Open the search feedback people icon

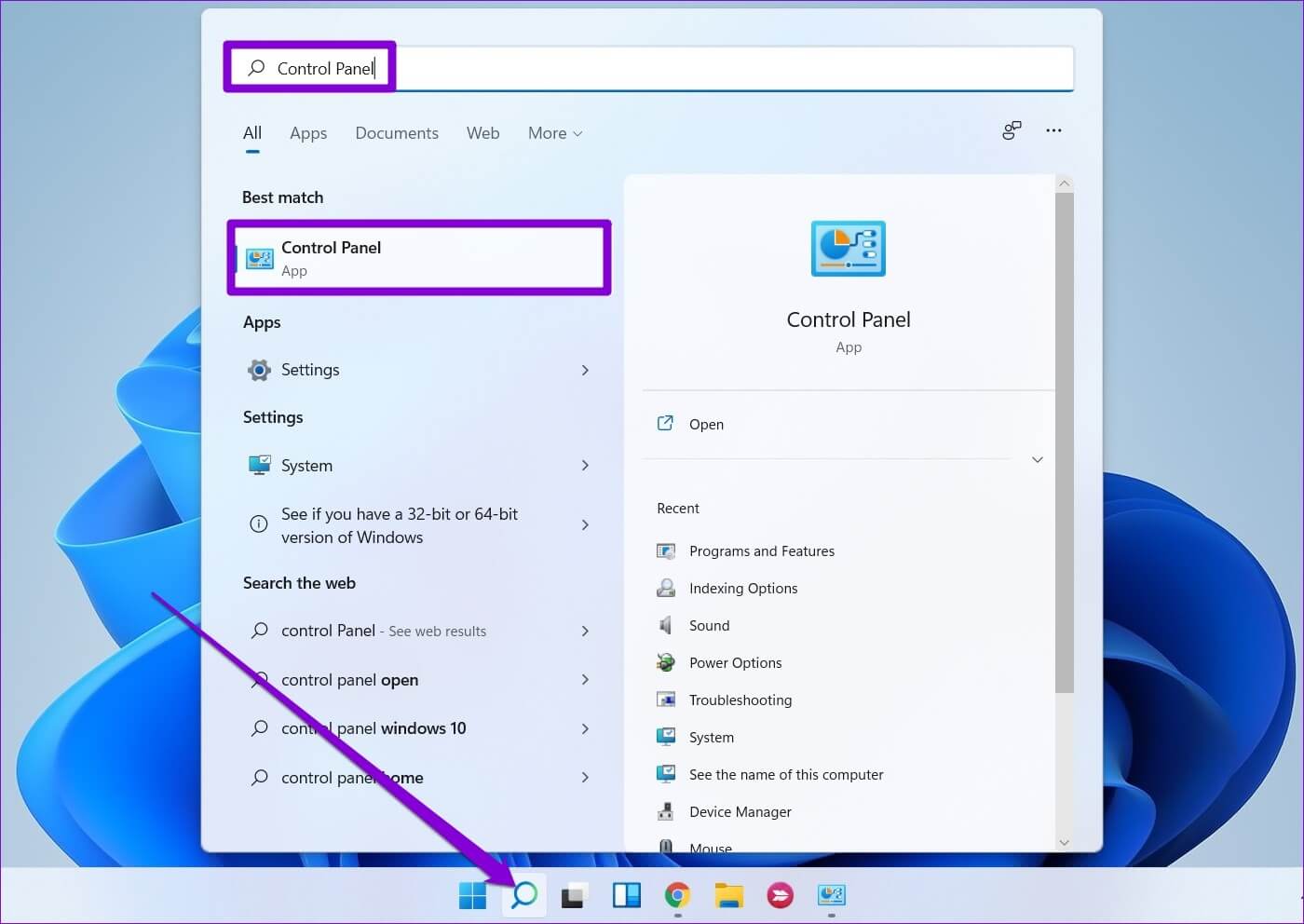1012,130
